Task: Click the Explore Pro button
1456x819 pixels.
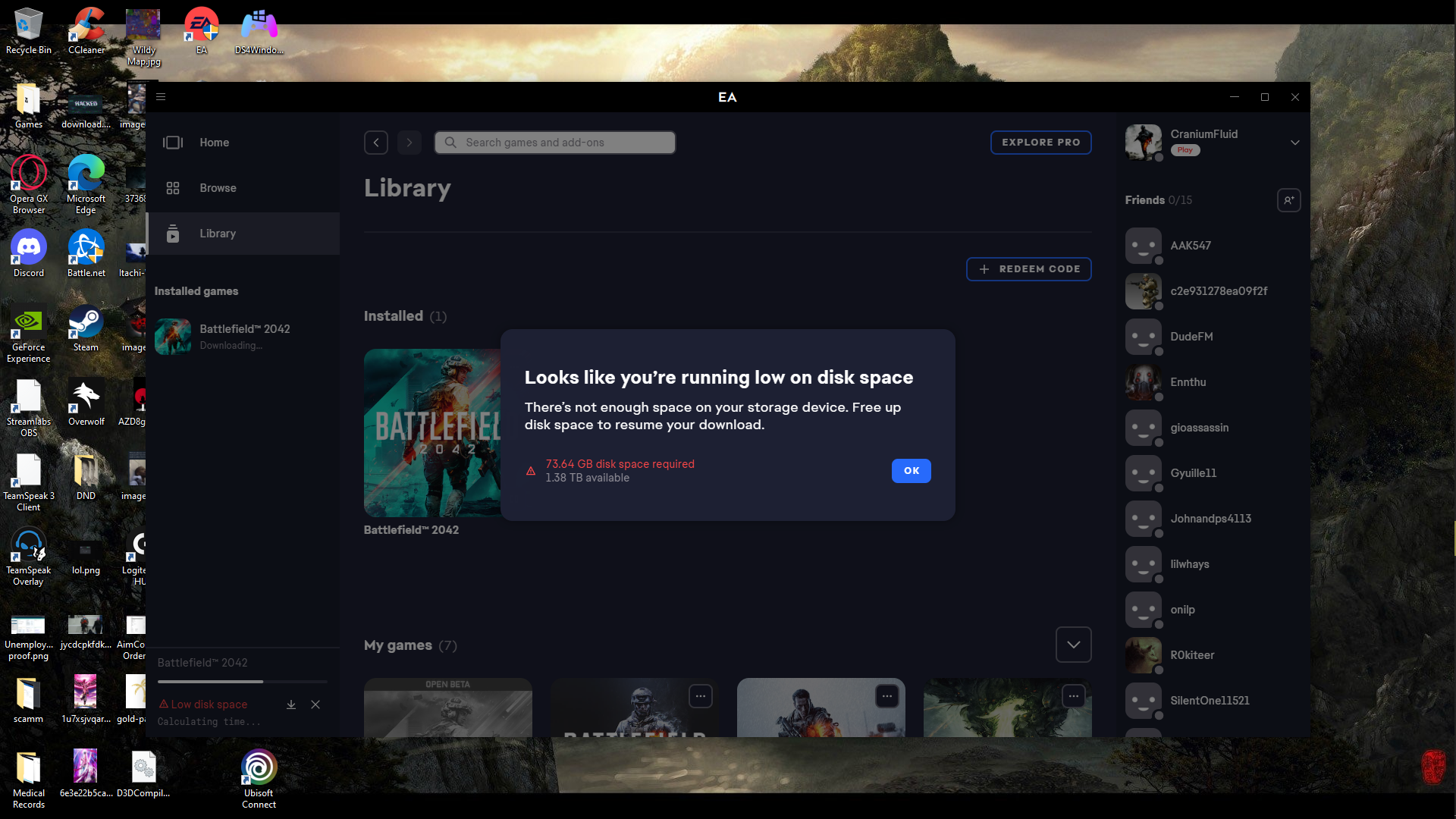Action: (1040, 143)
